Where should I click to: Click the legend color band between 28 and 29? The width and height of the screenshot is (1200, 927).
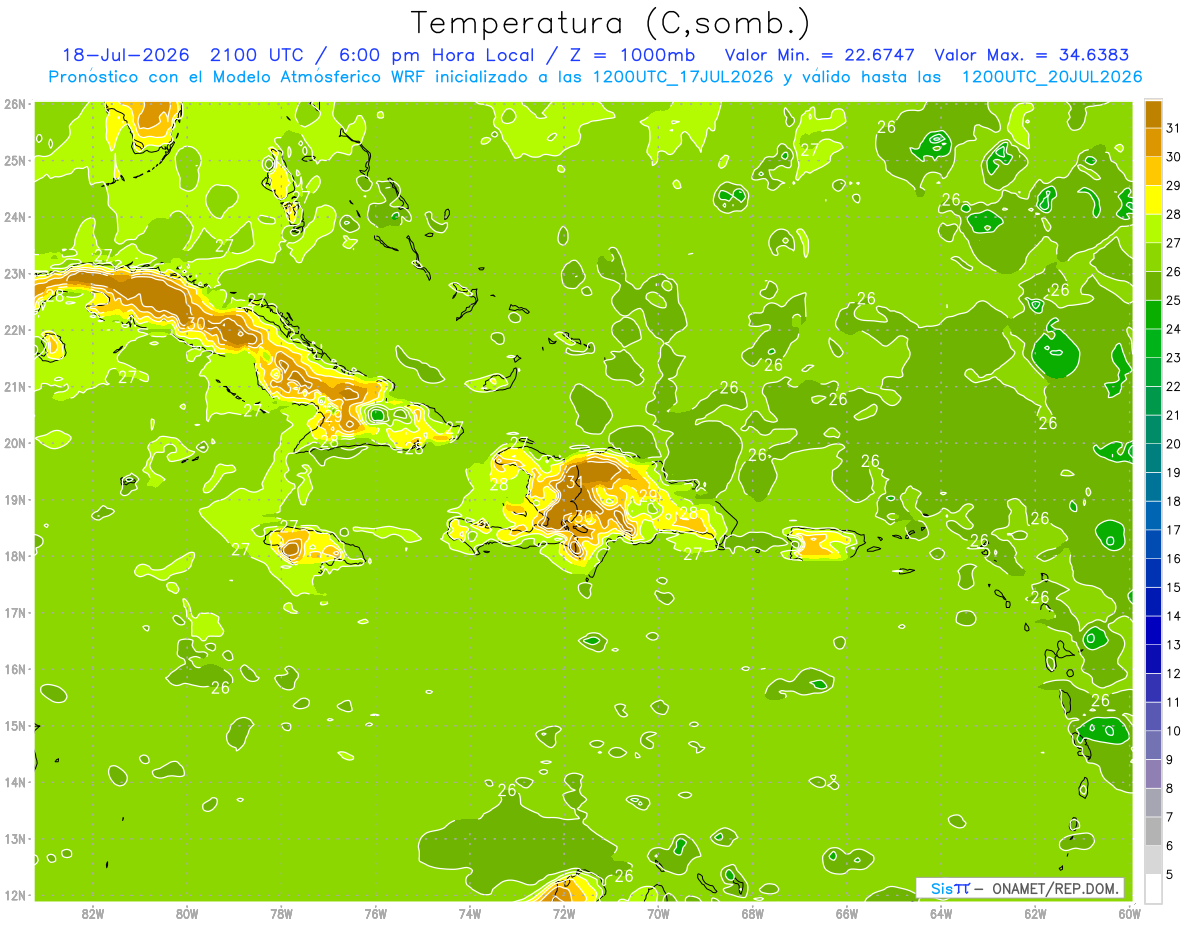(1153, 199)
